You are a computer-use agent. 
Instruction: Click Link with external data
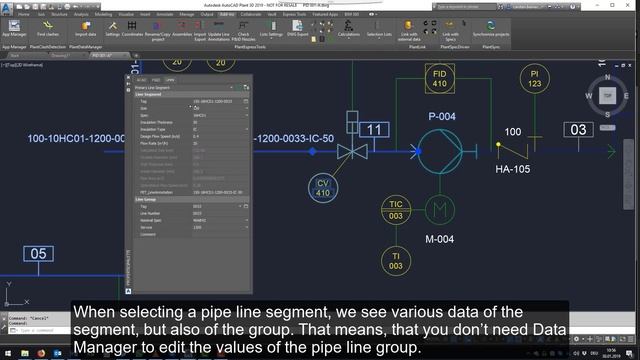pyautogui.click(x=409, y=31)
